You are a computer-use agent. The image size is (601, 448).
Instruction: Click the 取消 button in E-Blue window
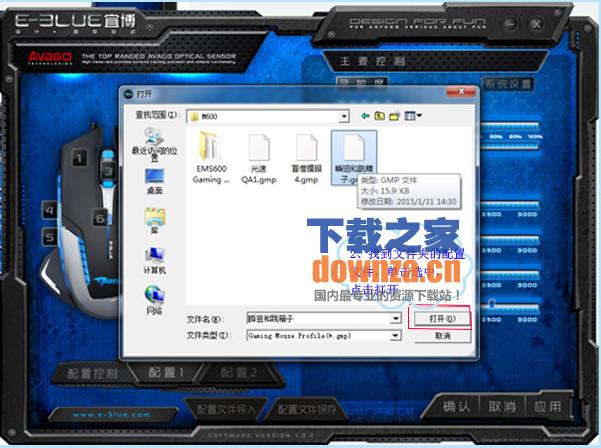(502, 406)
